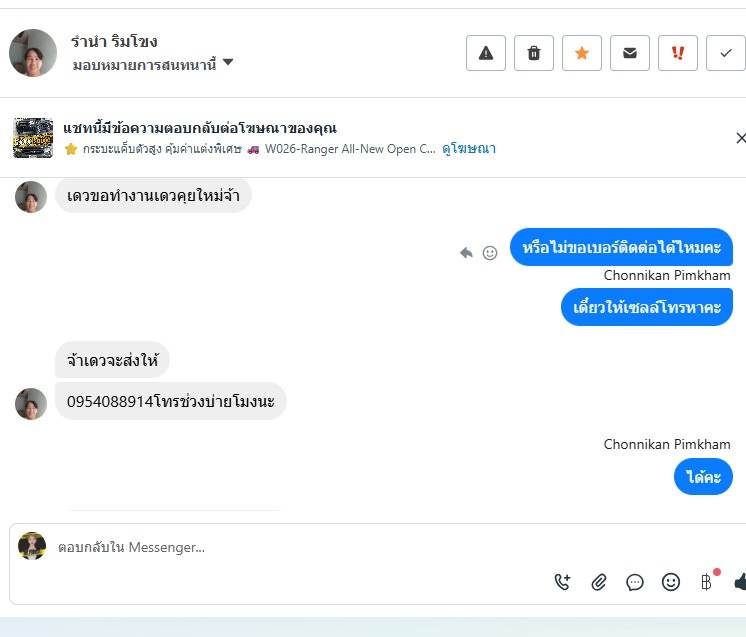Mark conversation done with checkmark button
The image size is (746, 637).
coord(726,53)
